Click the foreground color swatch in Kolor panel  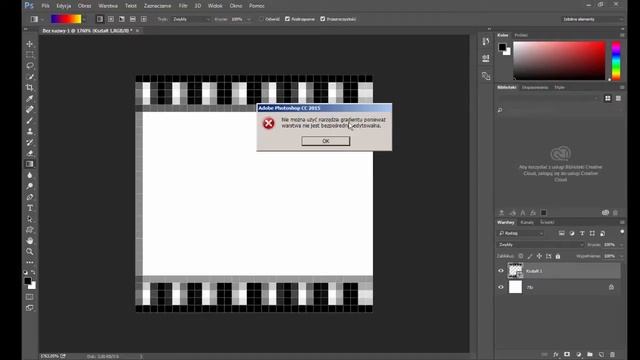click(502, 47)
